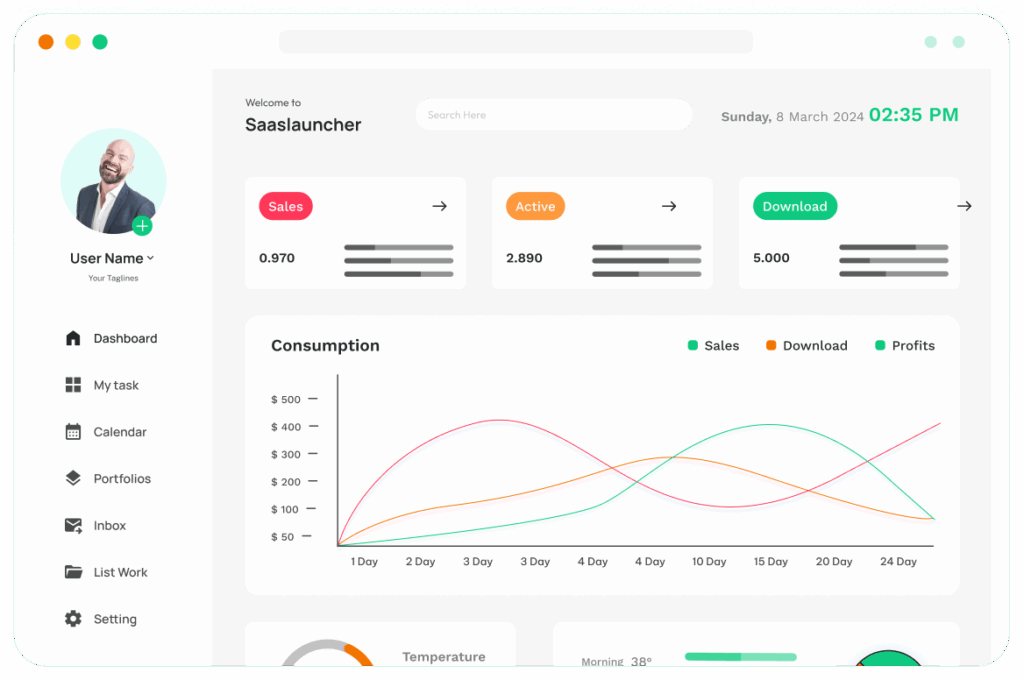Go to the Portfolios menu item
This screenshot has height=680, width=1024.
[x=122, y=479]
